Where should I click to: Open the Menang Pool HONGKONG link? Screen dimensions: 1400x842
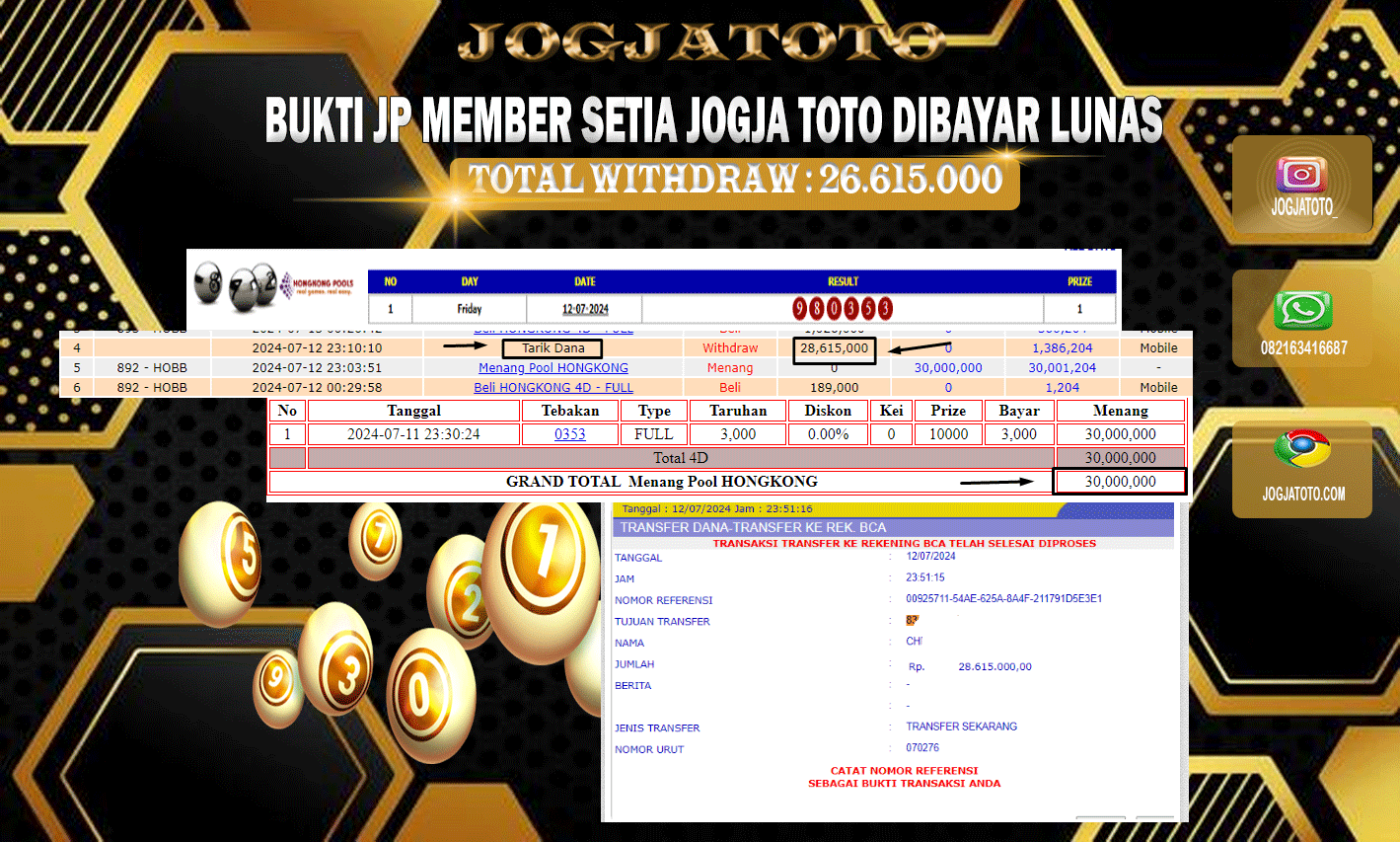pos(553,367)
